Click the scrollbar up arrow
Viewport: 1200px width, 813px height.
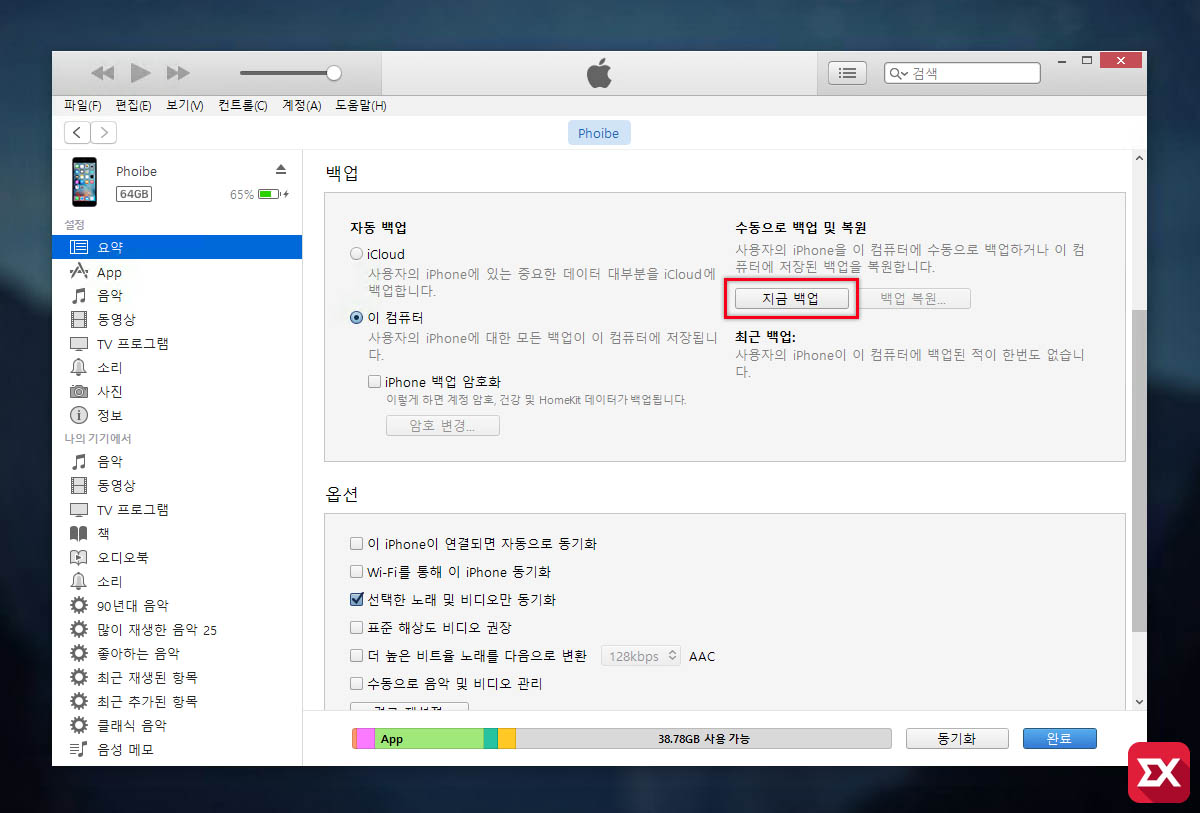coord(1139,159)
